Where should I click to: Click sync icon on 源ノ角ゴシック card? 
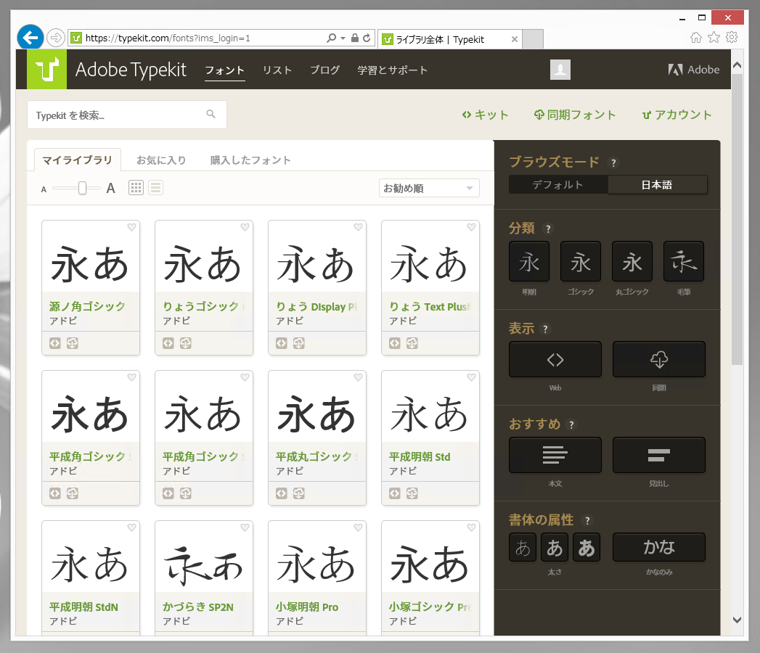72,343
